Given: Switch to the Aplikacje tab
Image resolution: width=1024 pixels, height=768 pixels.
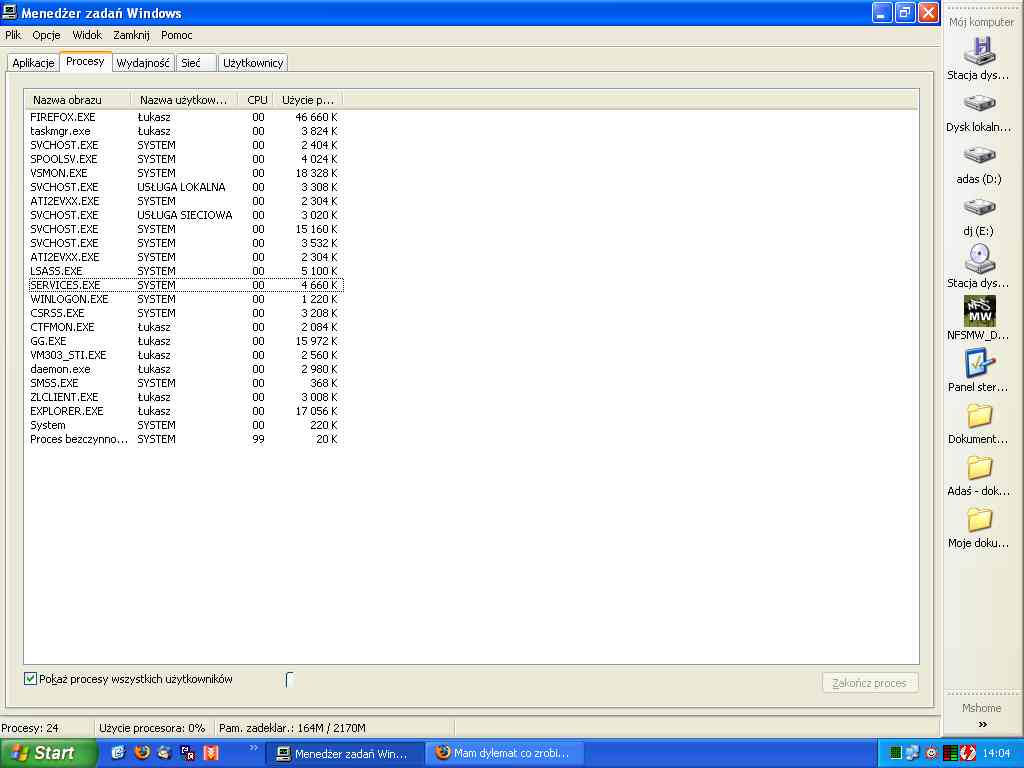Looking at the screenshot, I should [x=33, y=63].
